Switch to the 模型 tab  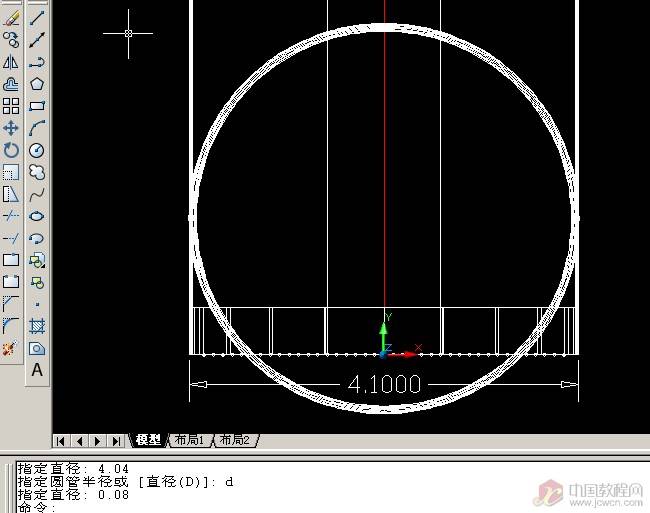(148, 440)
